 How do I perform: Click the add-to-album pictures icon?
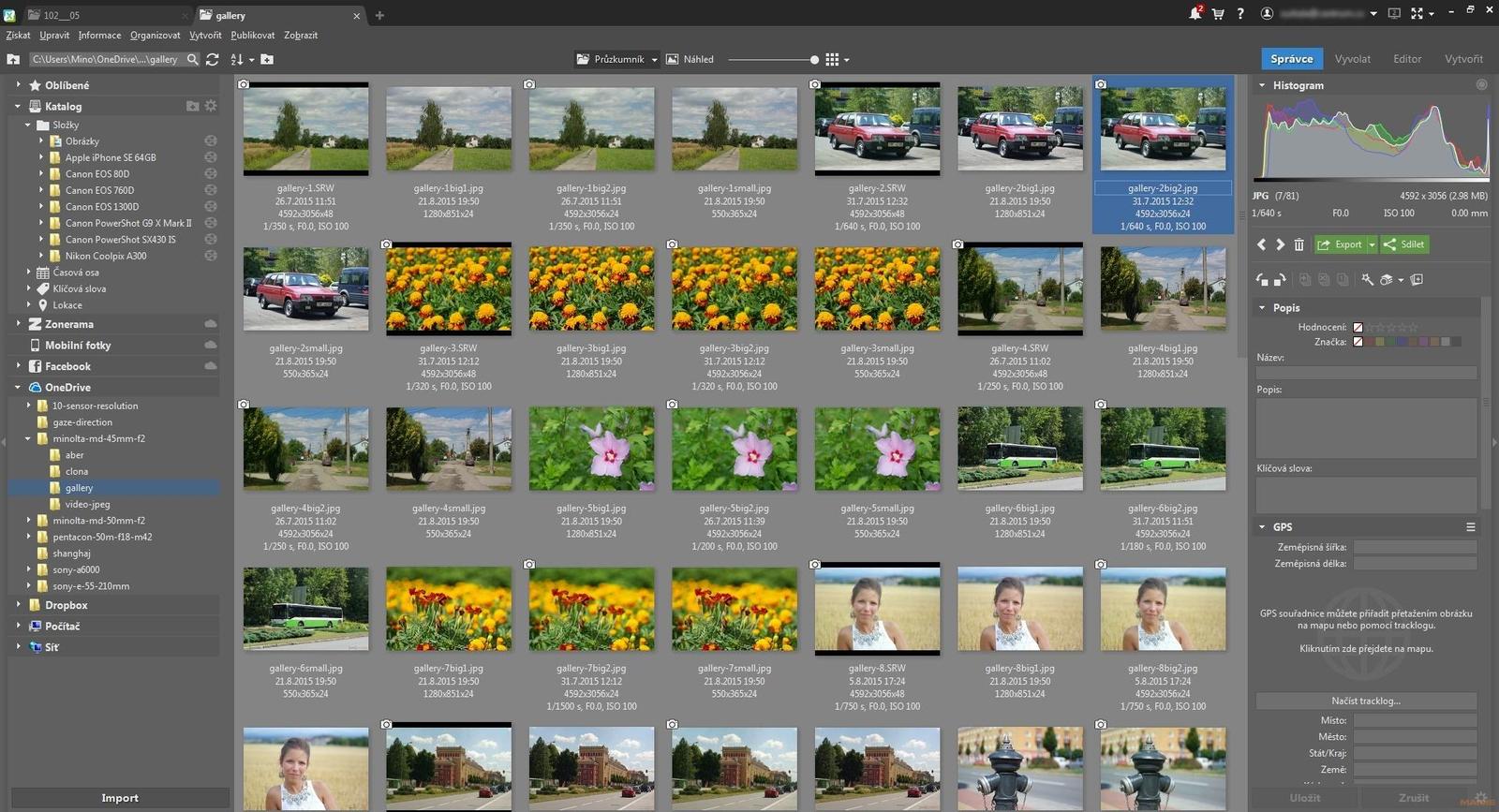pos(1417,279)
